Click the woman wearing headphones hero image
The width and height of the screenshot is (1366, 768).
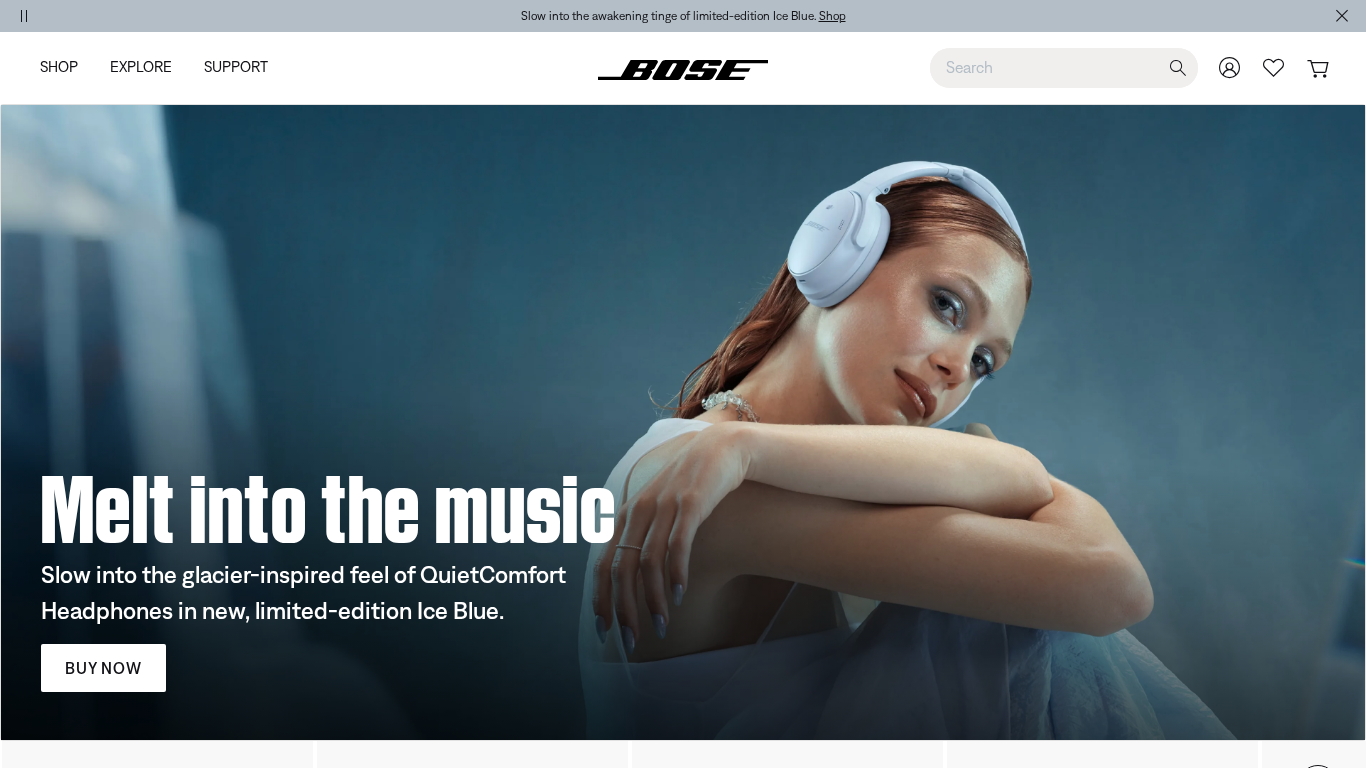[683, 422]
